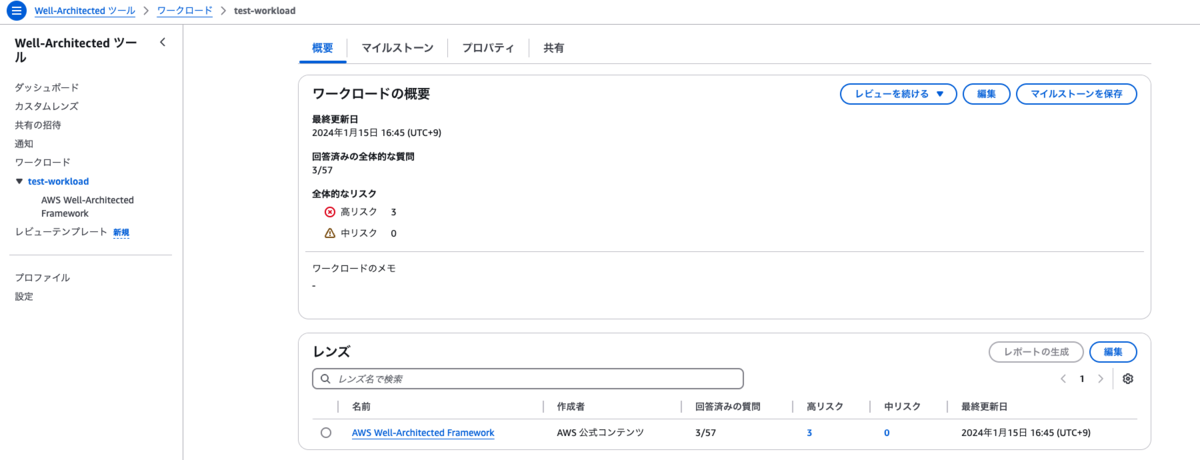
Task: Click the high risk red X icon
Action: [330, 212]
